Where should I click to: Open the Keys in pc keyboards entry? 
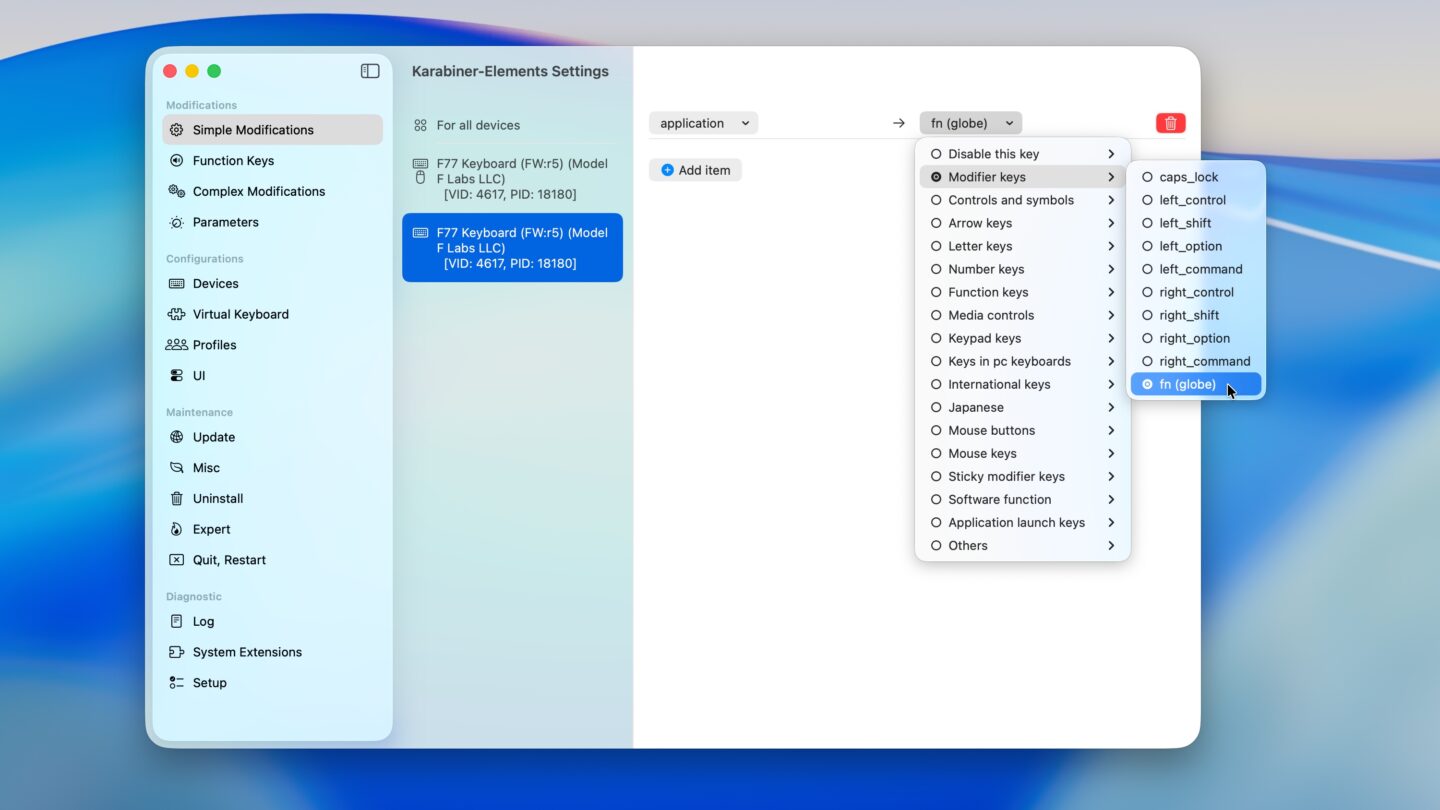(1023, 361)
